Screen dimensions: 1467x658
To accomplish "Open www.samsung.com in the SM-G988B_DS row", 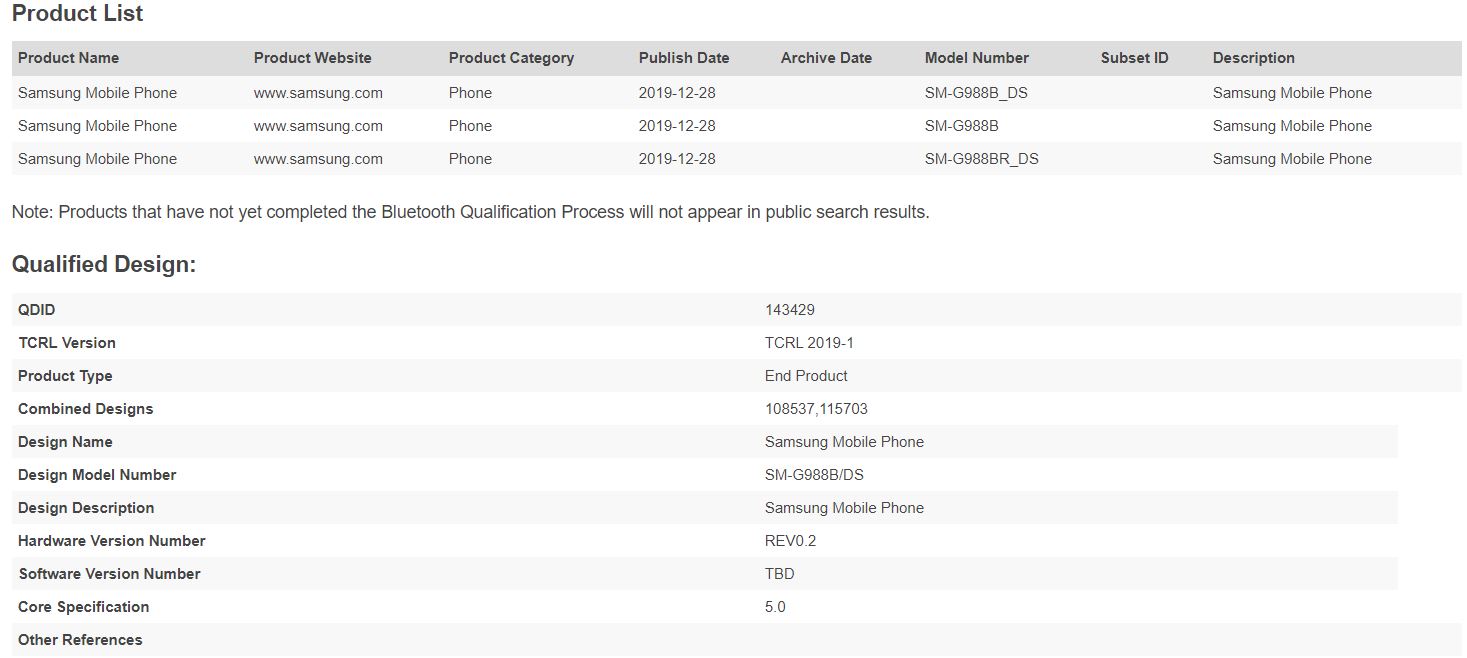I will [x=318, y=93].
